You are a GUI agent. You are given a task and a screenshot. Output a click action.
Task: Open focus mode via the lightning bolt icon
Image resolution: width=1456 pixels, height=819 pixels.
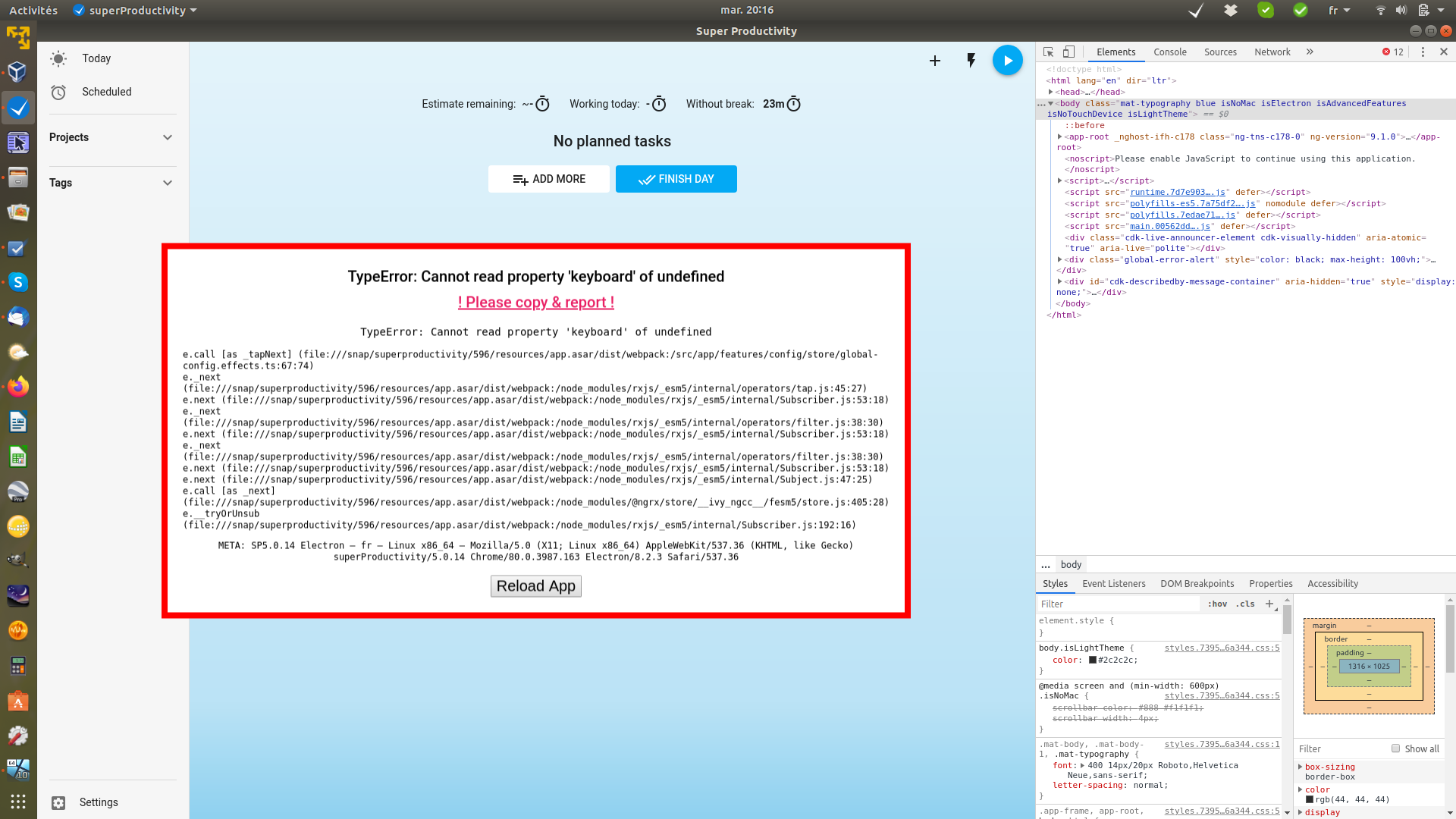coord(971,60)
